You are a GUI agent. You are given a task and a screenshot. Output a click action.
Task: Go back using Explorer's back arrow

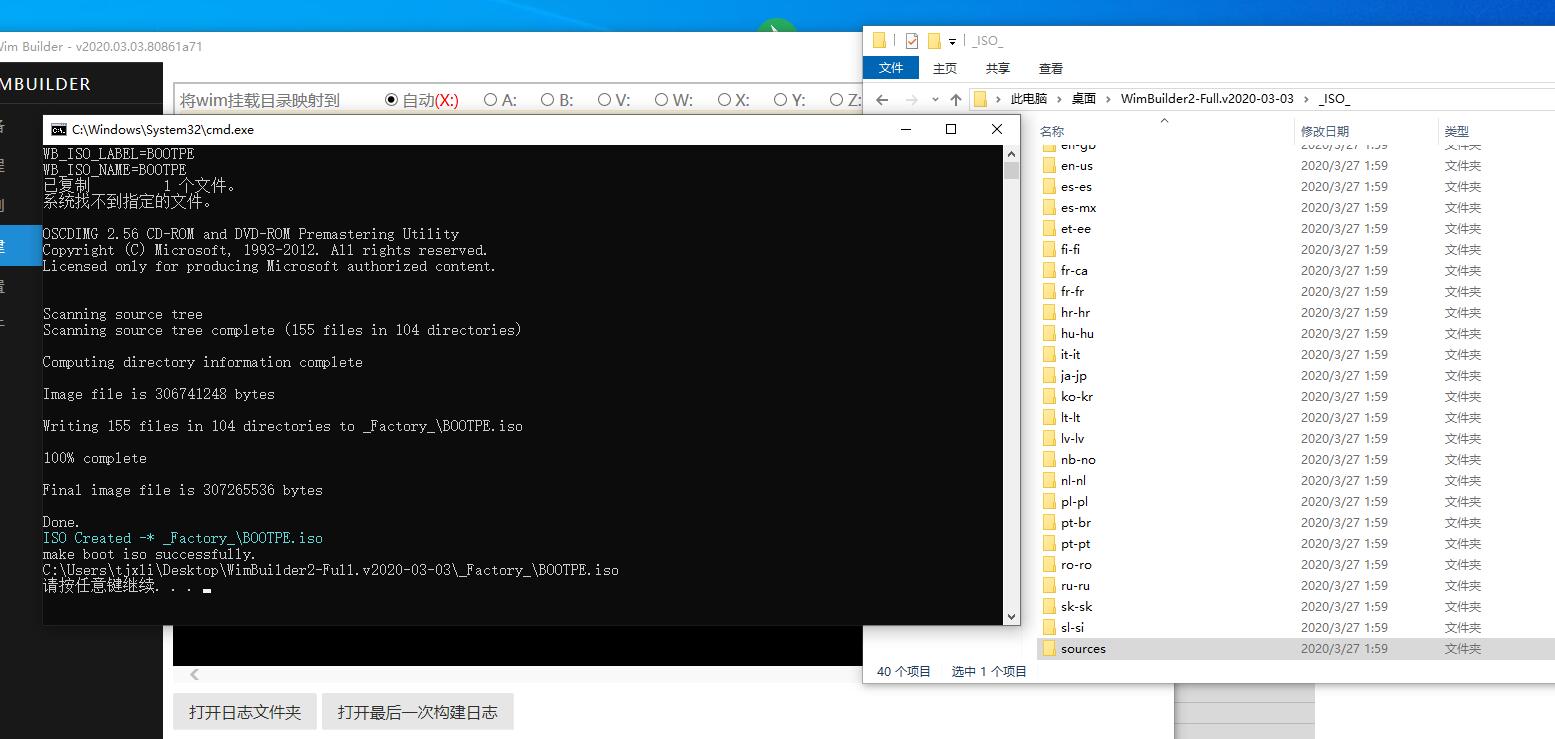pos(882,99)
